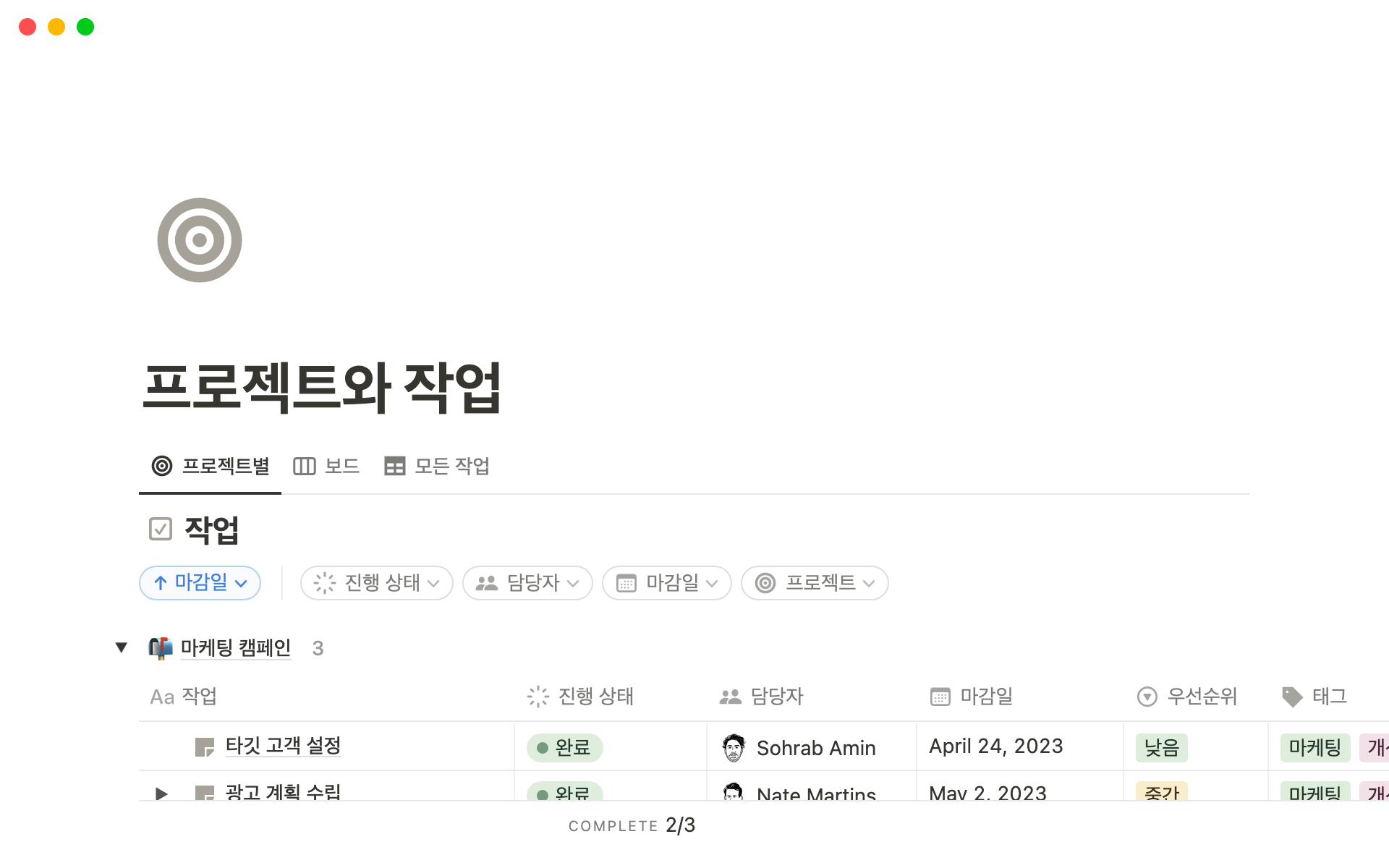Click the 우선순위 column header icon
Screen dimensions: 1389x868
click(1147, 697)
